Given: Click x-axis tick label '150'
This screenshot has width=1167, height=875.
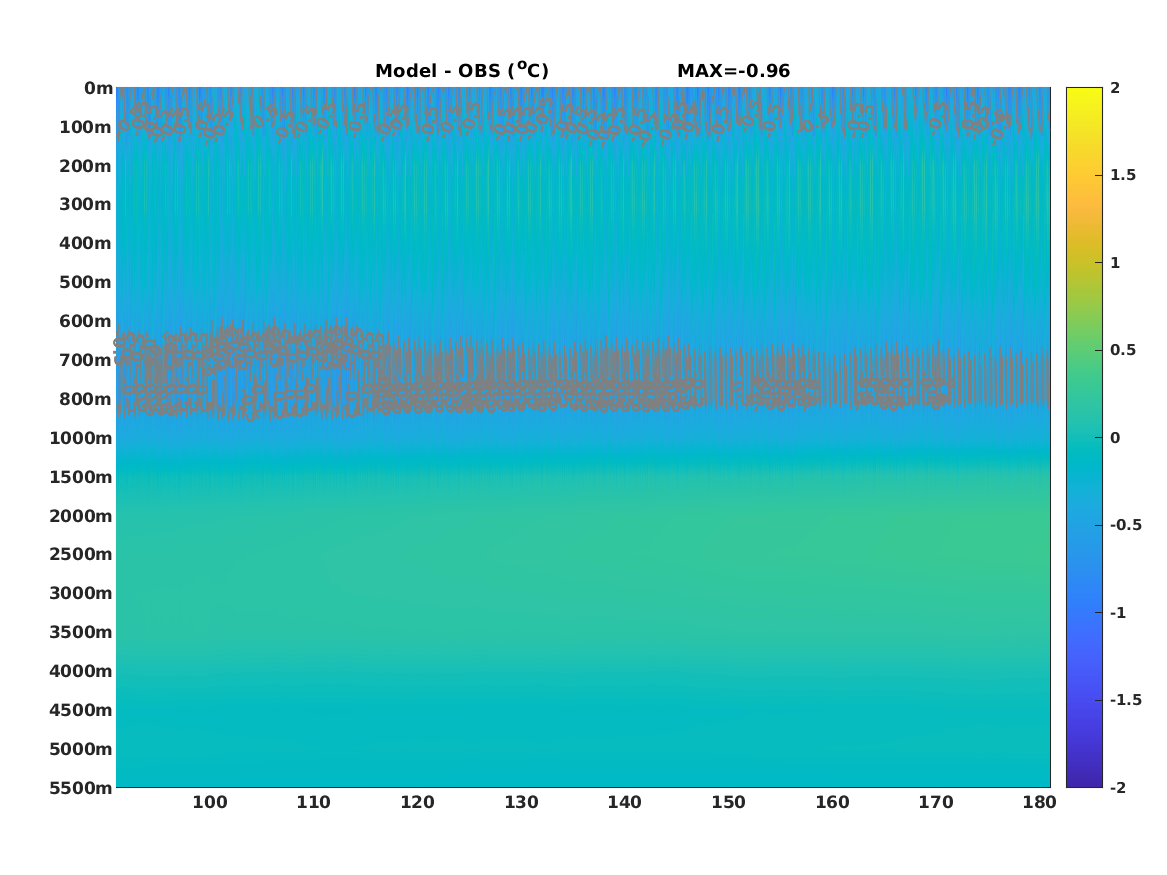Looking at the screenshot, I should (x=728, y=802).
